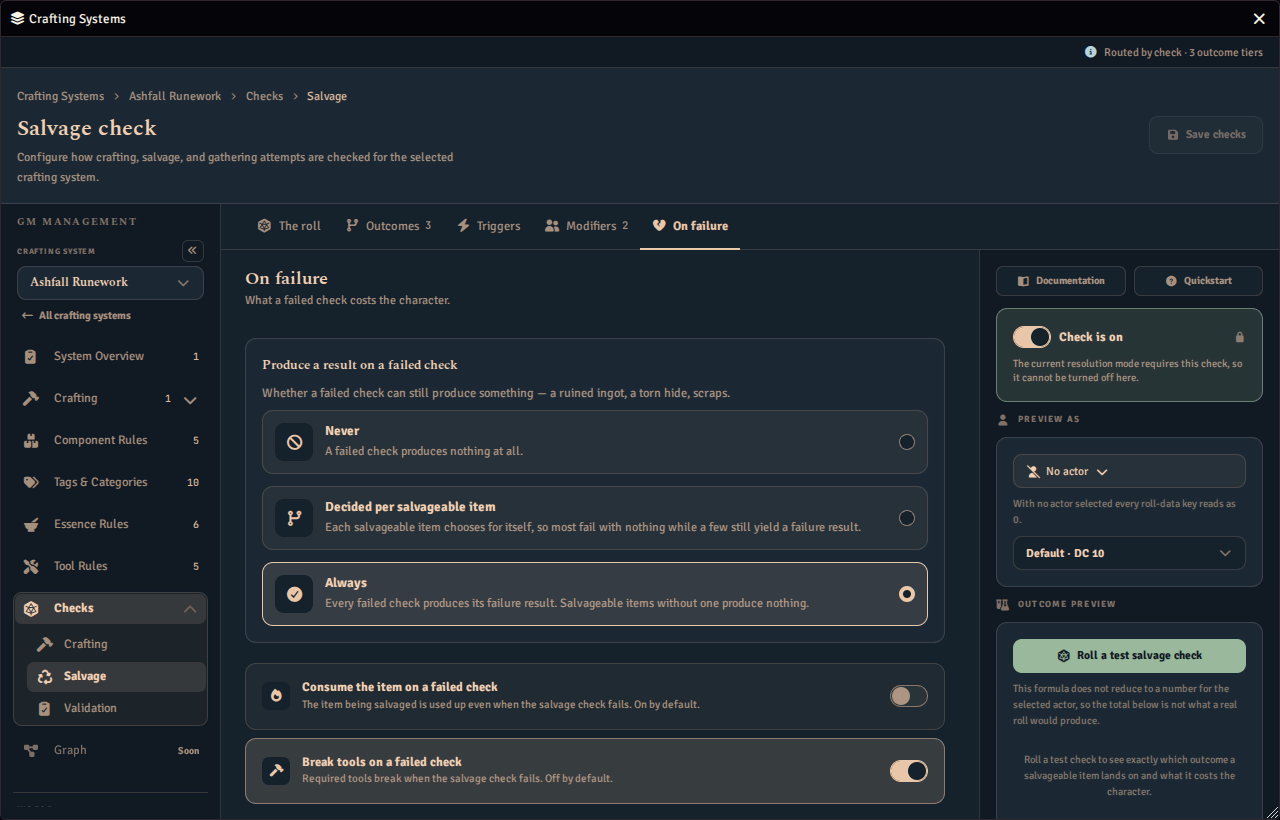Click the Essence Rules mortar icon
This screenshot has height=820, width=1280.
31,524
